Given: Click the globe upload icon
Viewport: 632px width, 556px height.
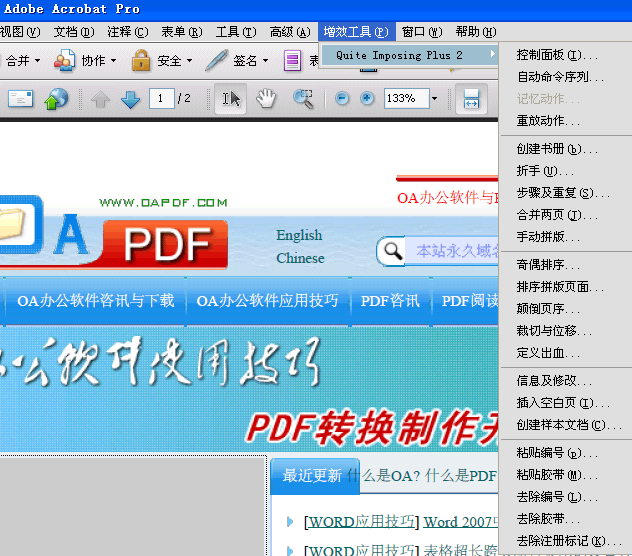Looking at the screenshot, I should (x=56, y=99).
